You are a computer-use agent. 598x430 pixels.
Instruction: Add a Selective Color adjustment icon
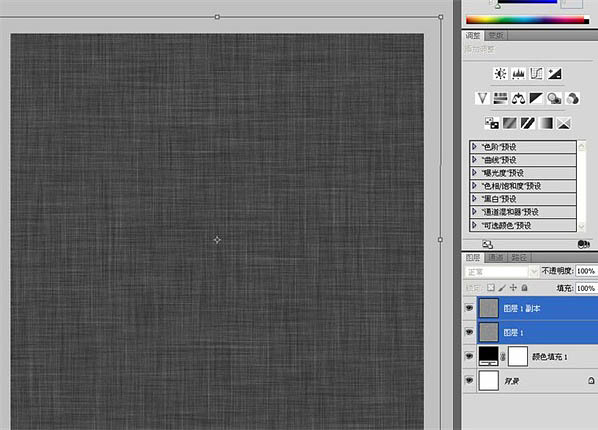[564, 123]
